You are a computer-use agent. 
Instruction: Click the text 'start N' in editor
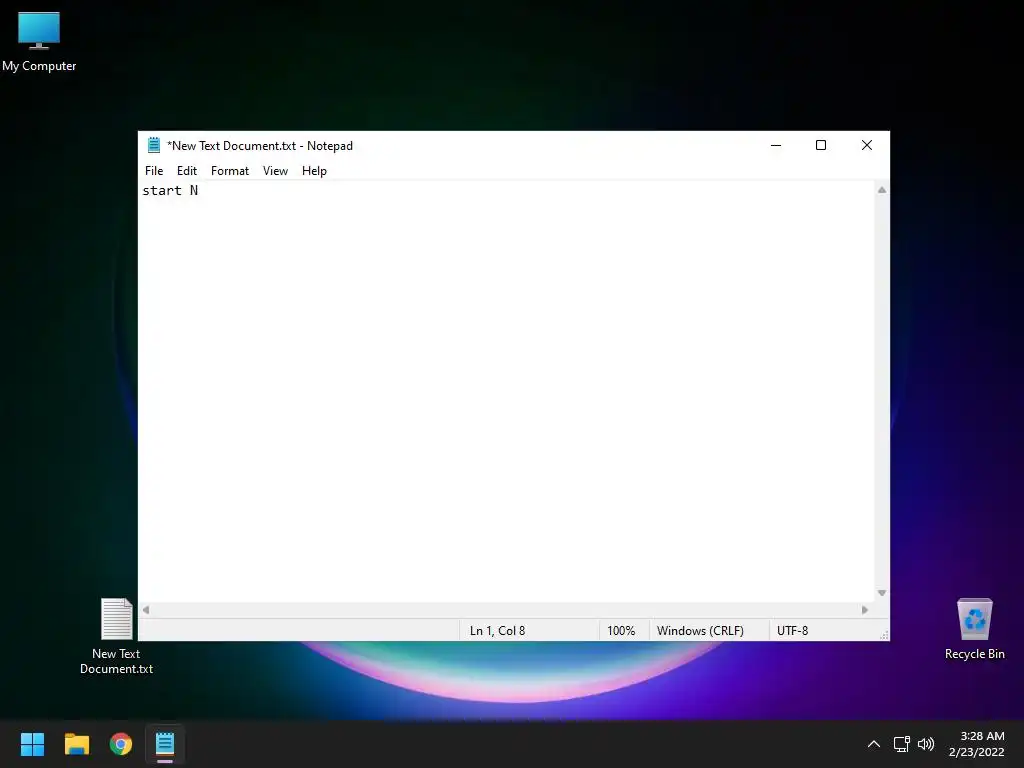[170, 191]
